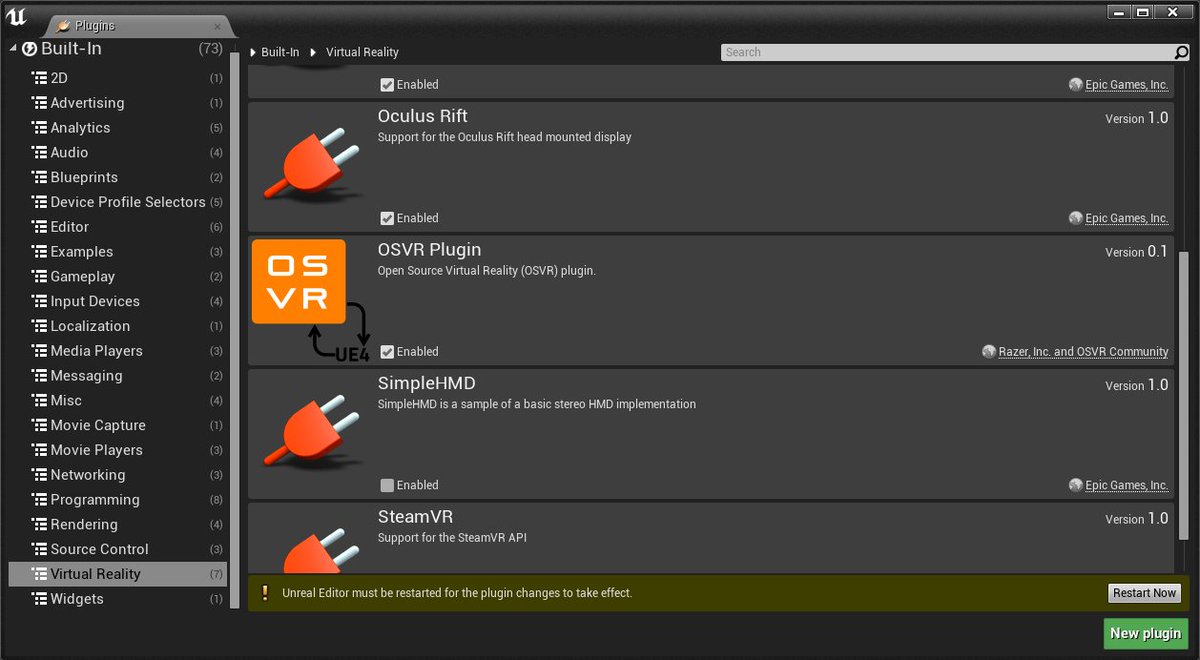The image size is (1200, 660).
Task: Click the Analytics category list icon
Action: point(39,128)
